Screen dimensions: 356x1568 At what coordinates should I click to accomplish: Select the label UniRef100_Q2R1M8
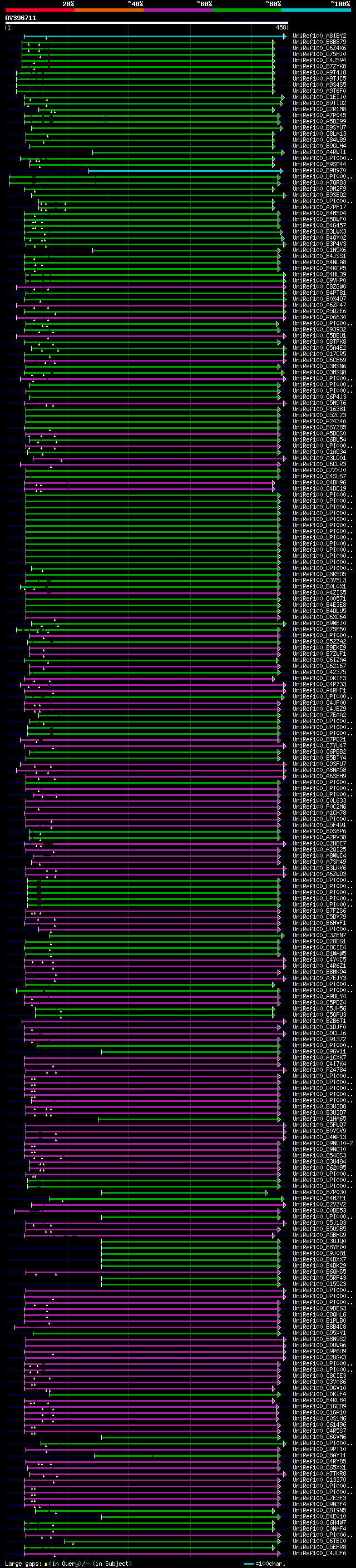[319, 110]
